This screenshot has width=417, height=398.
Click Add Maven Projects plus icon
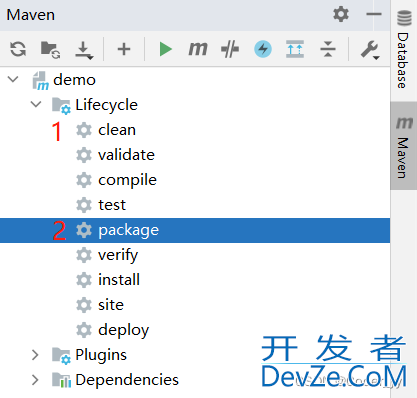(x=124, y=49)
